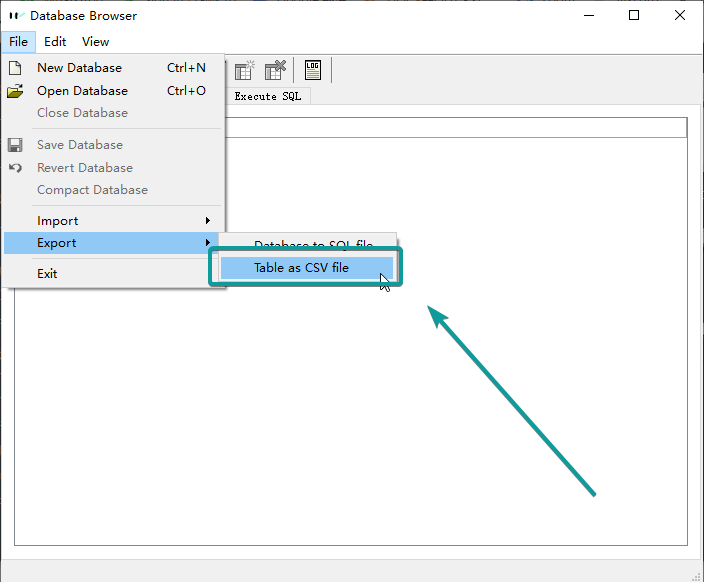Click the Close Database menu entry
This screenshot has height=582, width=704.
pyautogui.click(x=82, y=113)
